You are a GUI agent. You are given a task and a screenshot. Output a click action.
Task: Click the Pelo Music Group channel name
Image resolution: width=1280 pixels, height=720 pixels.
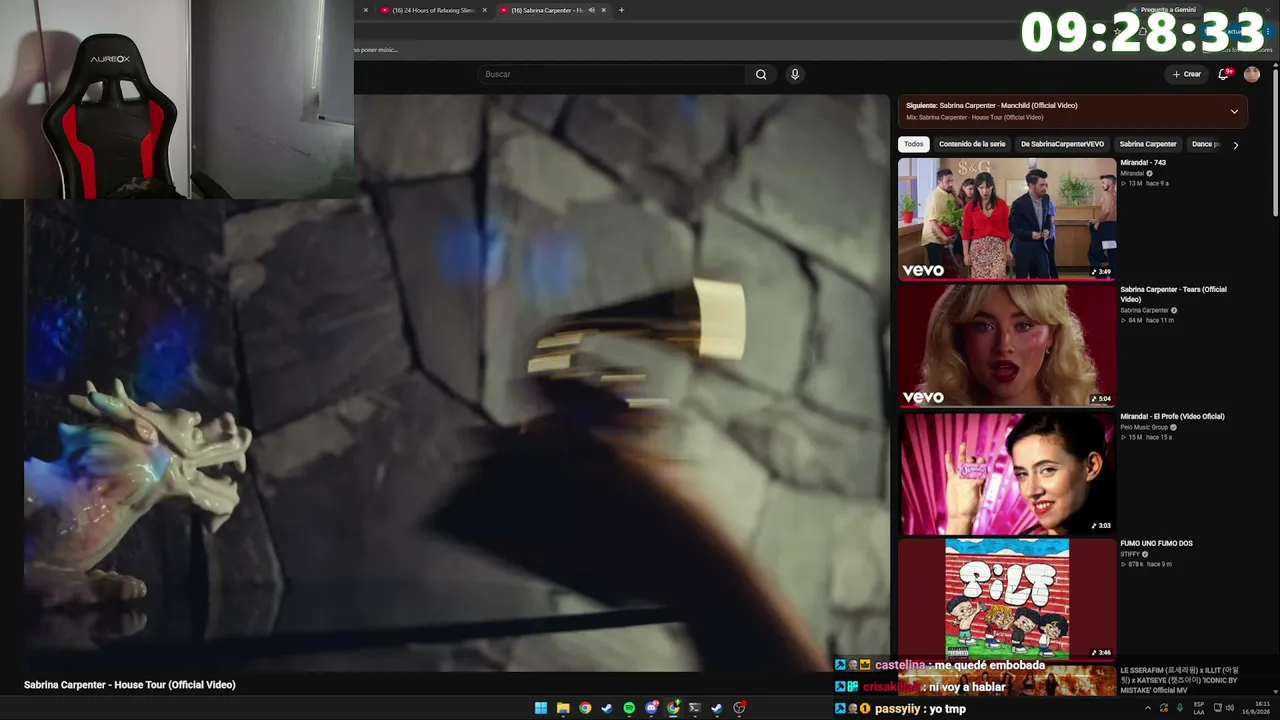pos(1143,427)
